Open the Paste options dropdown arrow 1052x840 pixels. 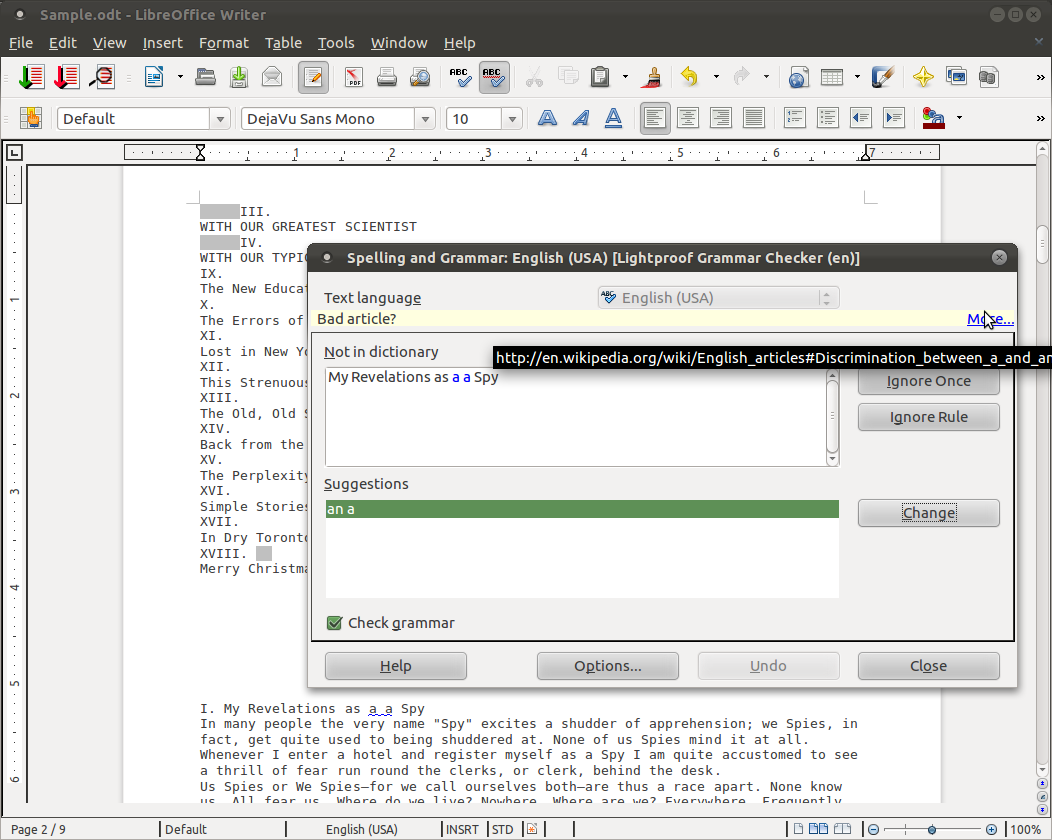coord(625,77)
